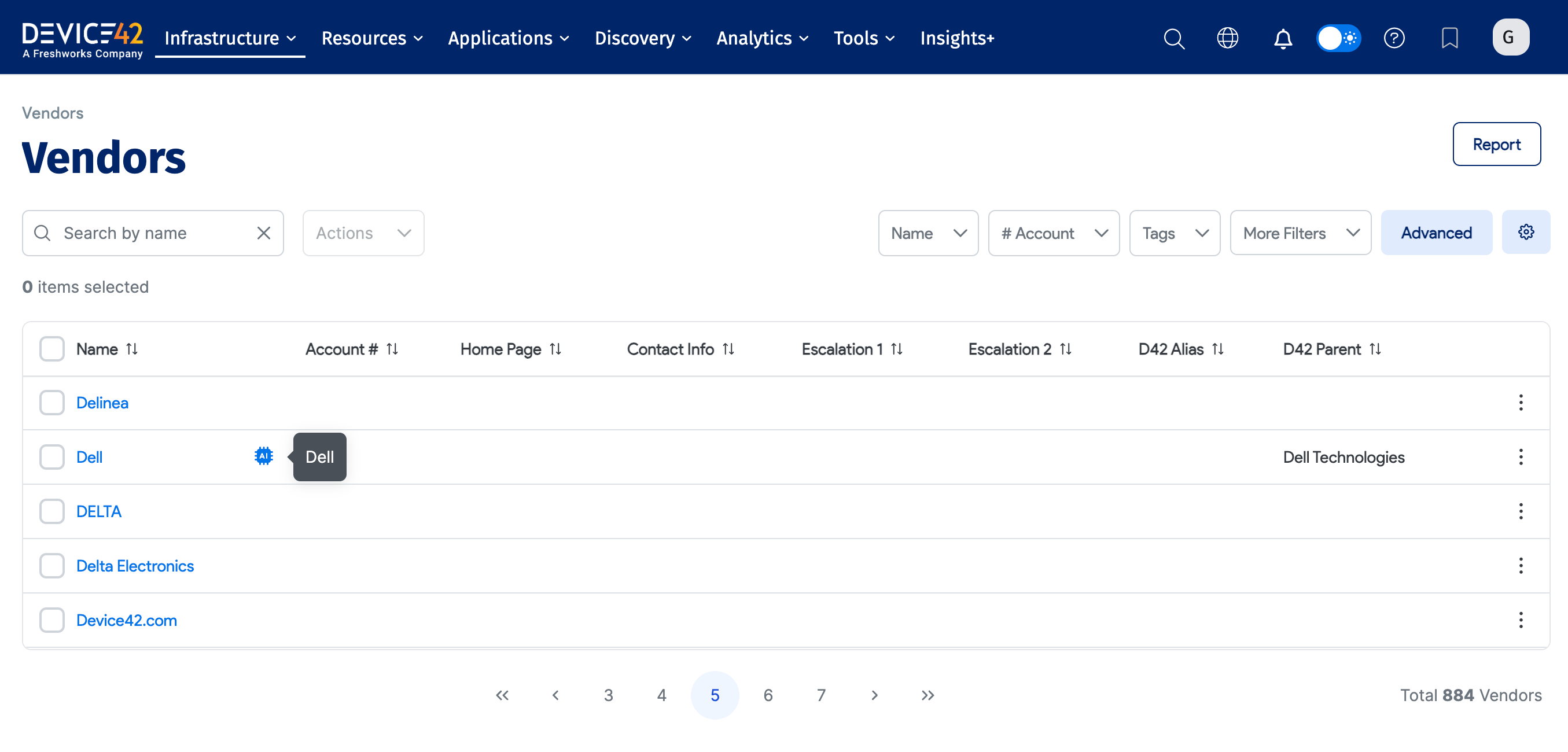
Task: Open the More Filters dropdown
Action: (1301, 233)
